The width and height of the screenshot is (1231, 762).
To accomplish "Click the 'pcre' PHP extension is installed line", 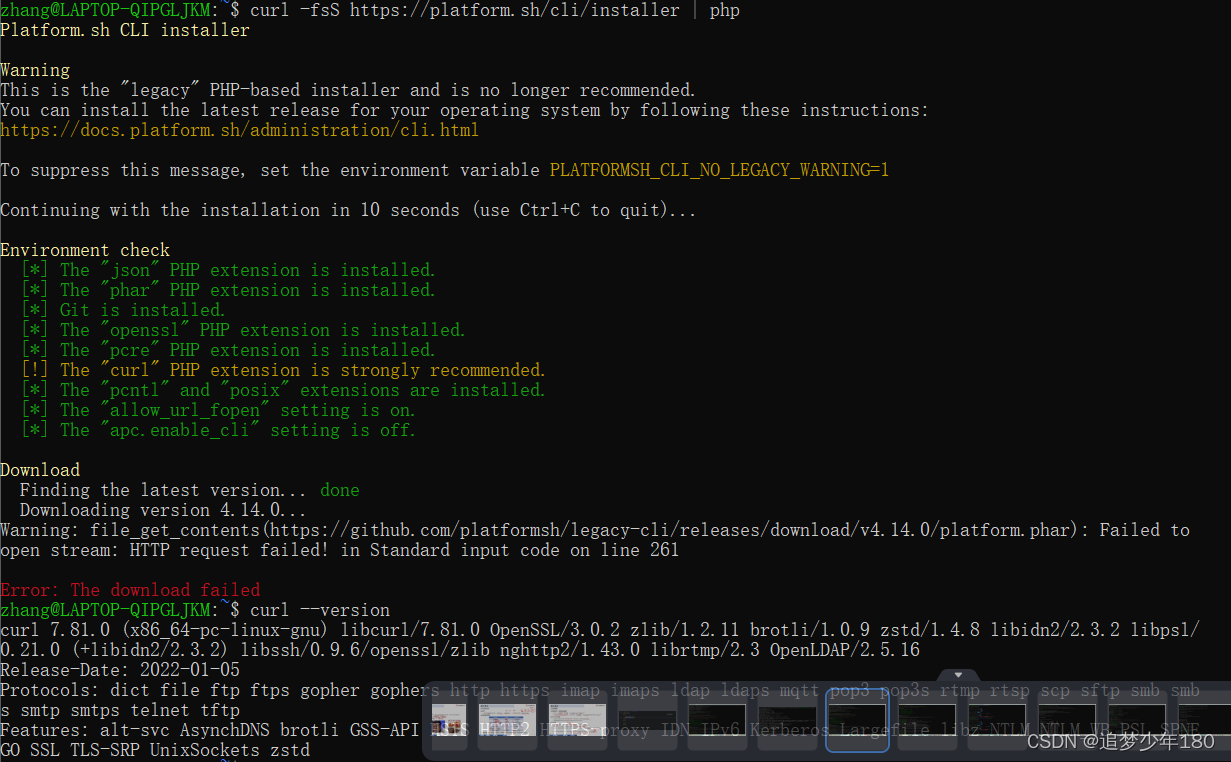I will [228, 350].
